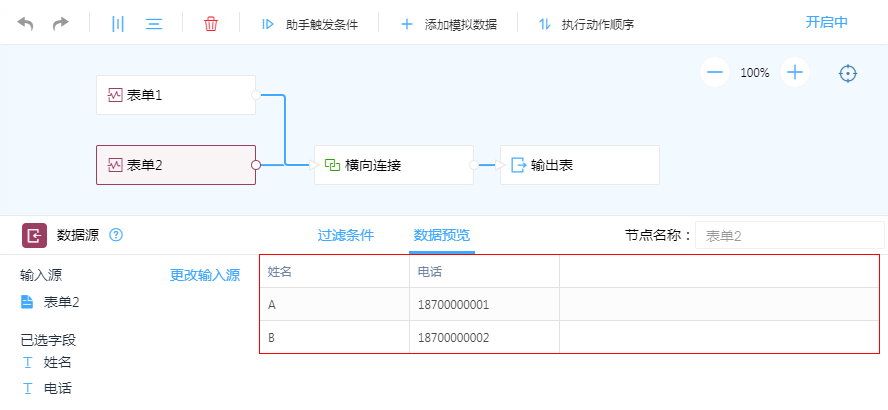Zoom out with the minus button
This screenshot has width=888, height=410.
(x=714, y=72)
